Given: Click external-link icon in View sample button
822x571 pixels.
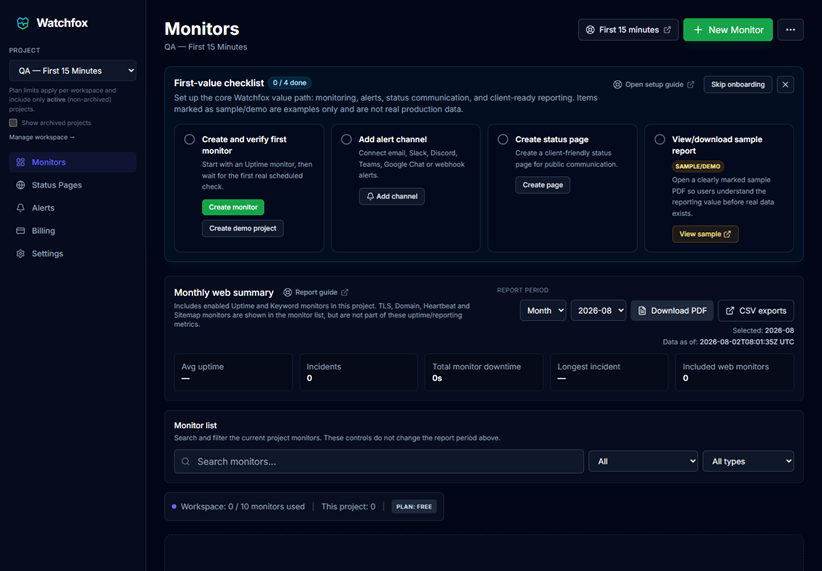Looking at the screenshot, I should coord(727,234).
